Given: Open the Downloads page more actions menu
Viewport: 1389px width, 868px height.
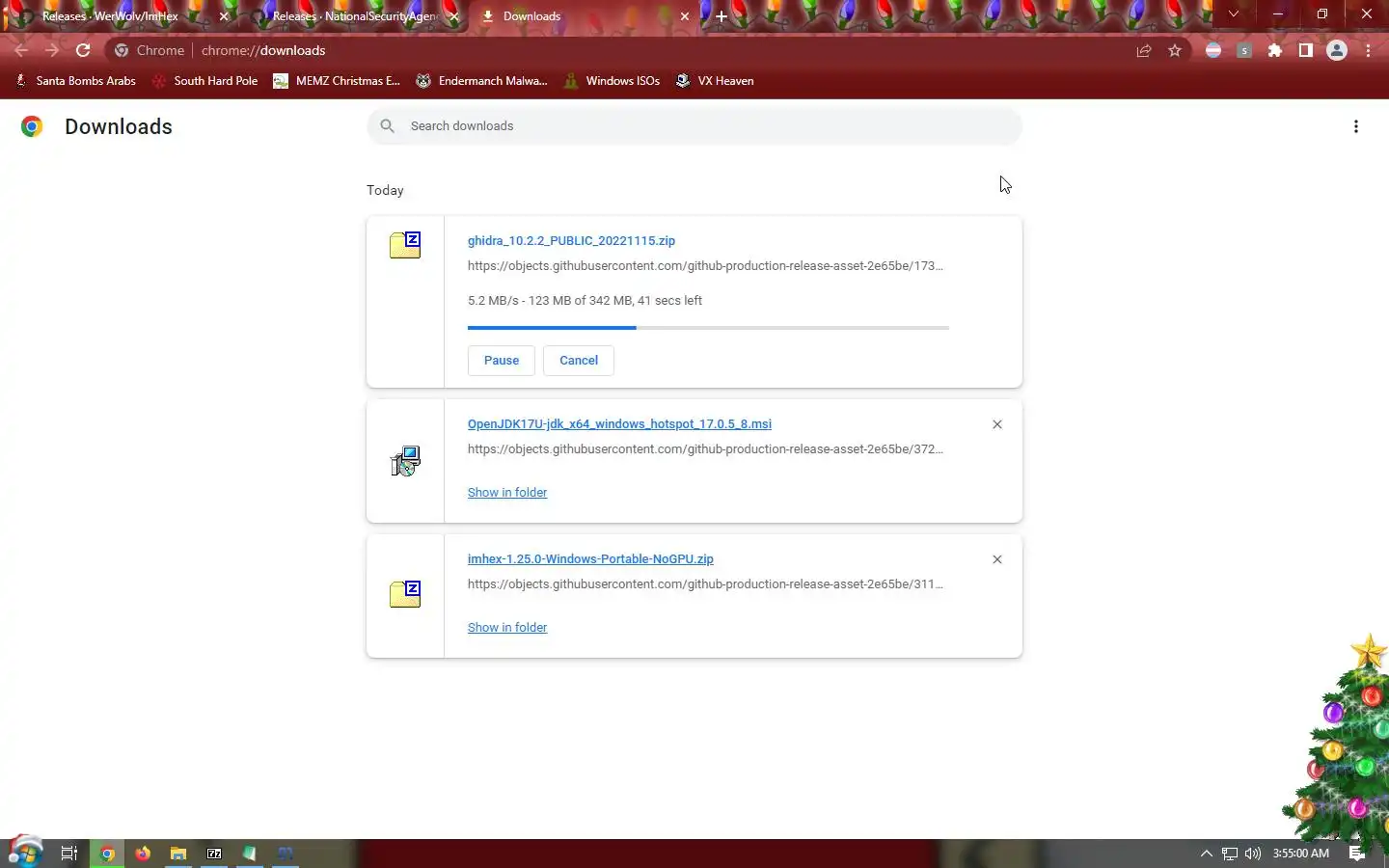Looking at the screenshot, I should [1356, 126].
